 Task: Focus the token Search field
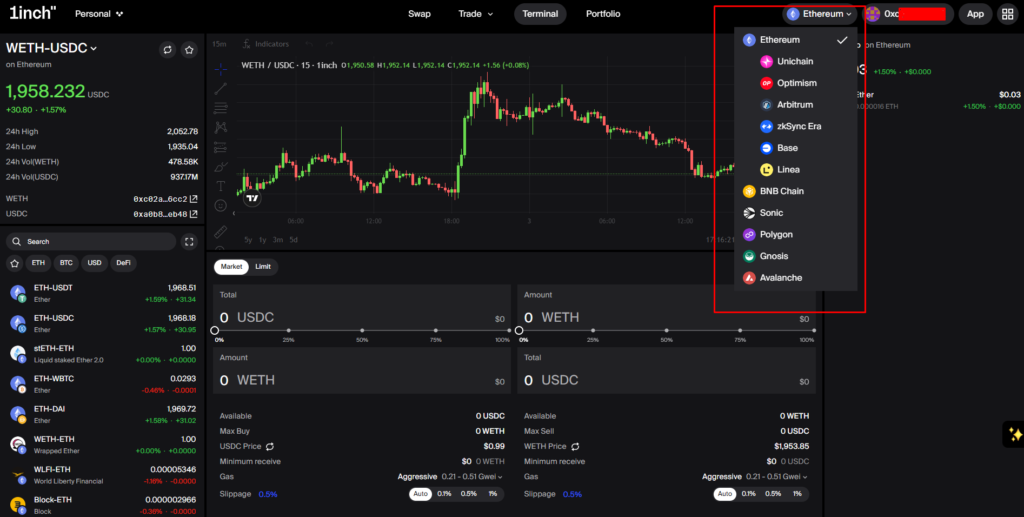tap(91, 242)
